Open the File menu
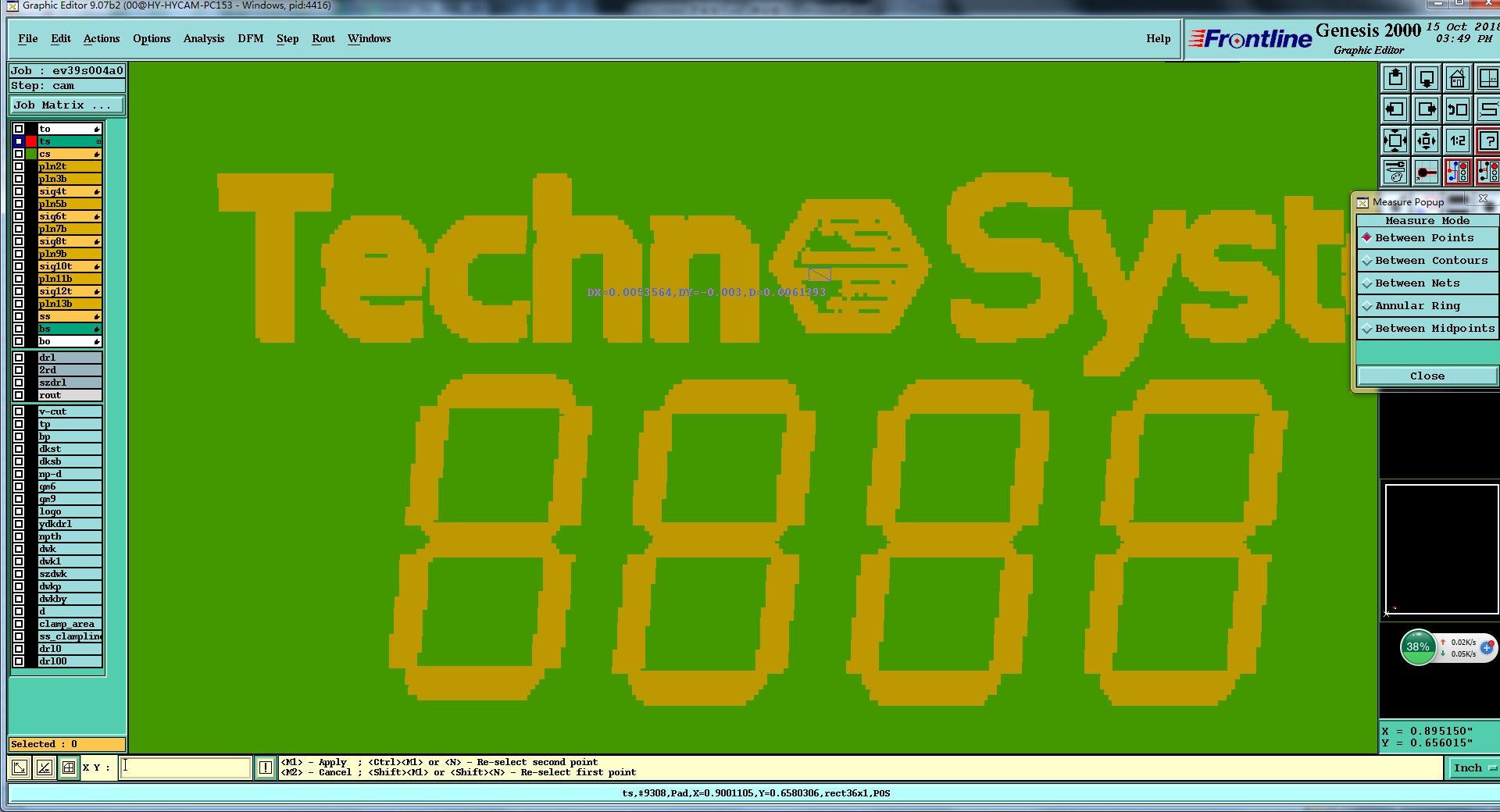This screenshot has width=1500, height=812. coord(28,39)
